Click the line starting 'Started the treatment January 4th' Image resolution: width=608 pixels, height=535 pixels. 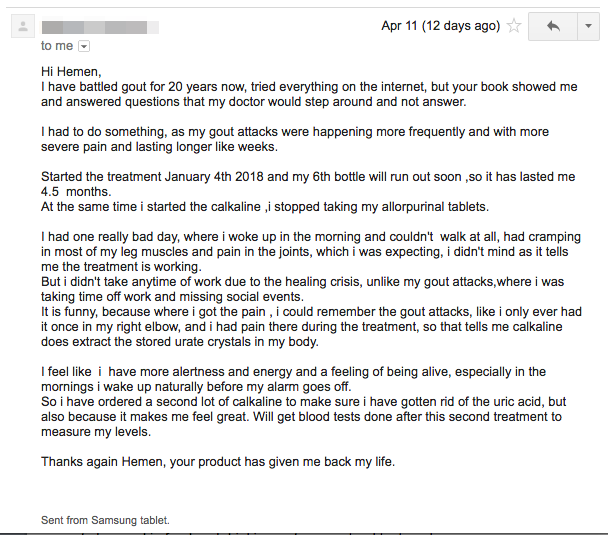coord(300,177)
